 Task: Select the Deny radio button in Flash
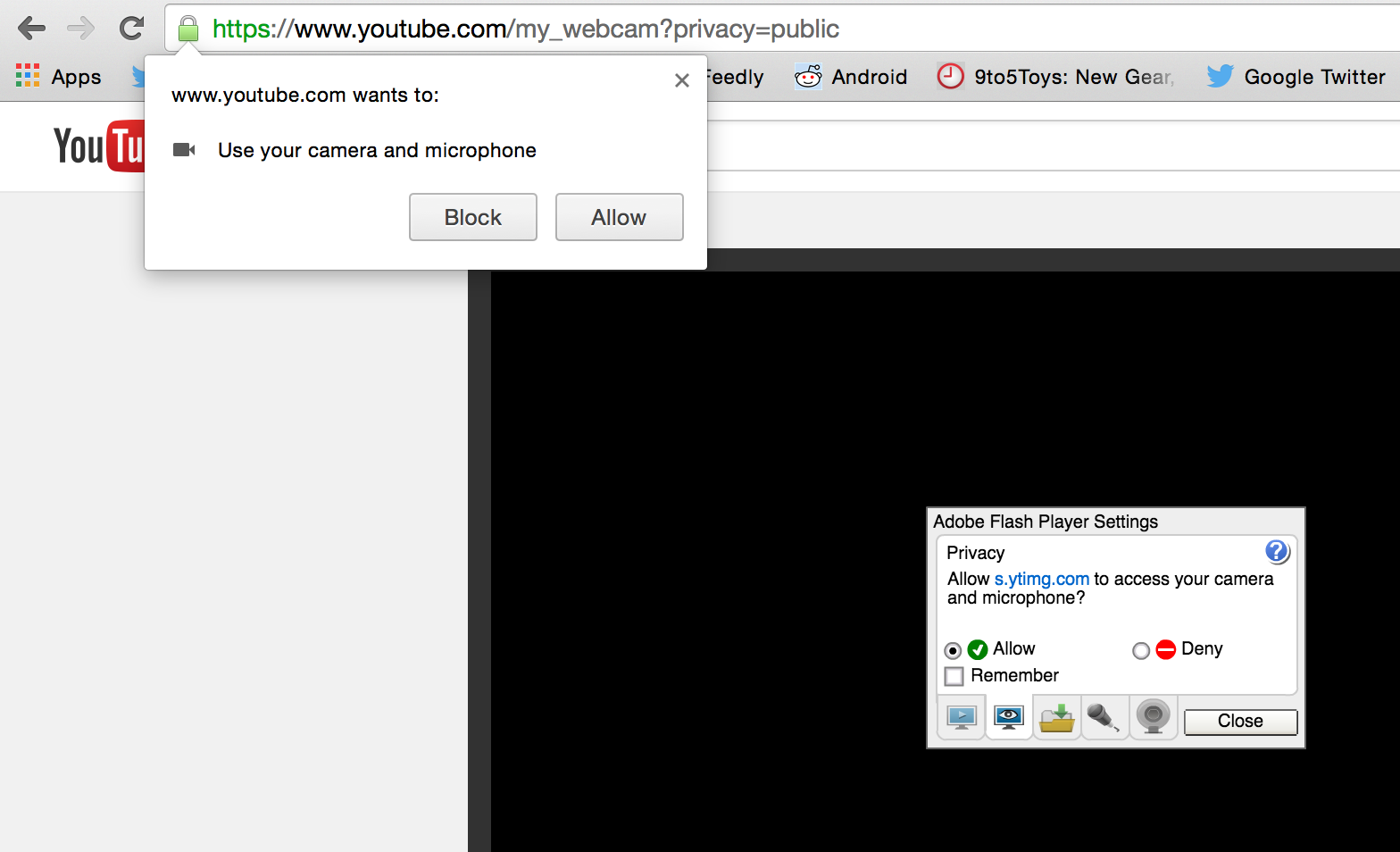(1141, 650)
